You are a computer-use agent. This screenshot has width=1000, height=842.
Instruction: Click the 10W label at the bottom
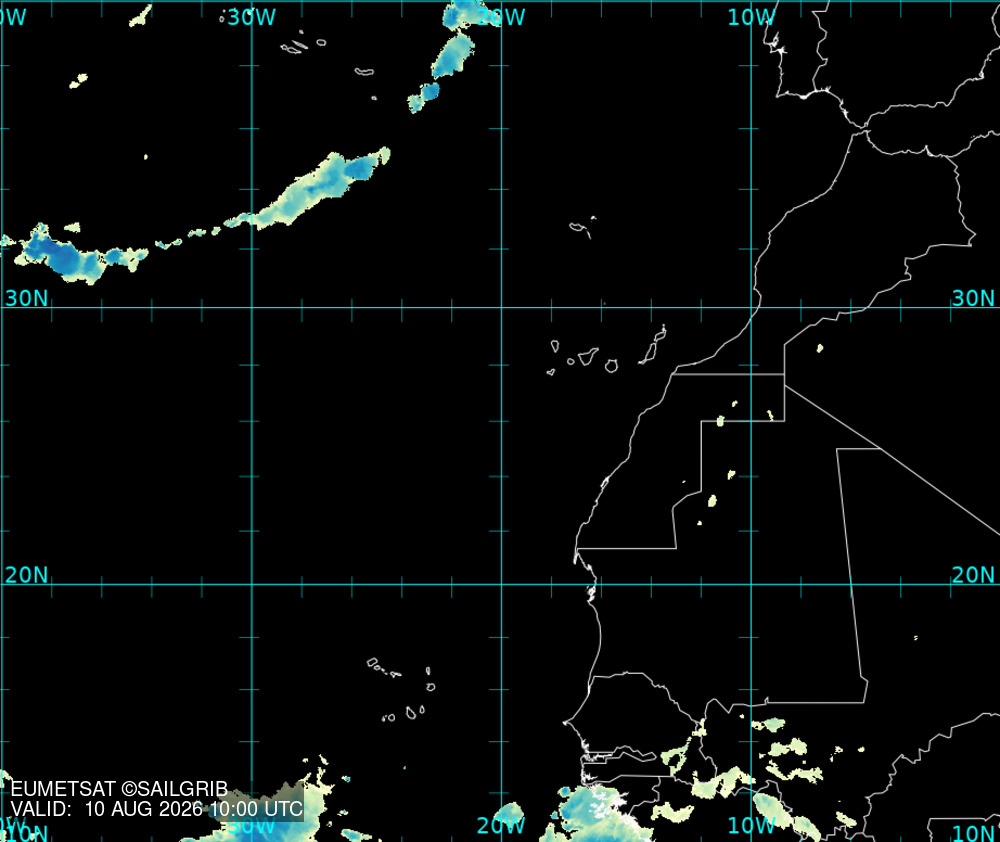(x=751, y=825)
